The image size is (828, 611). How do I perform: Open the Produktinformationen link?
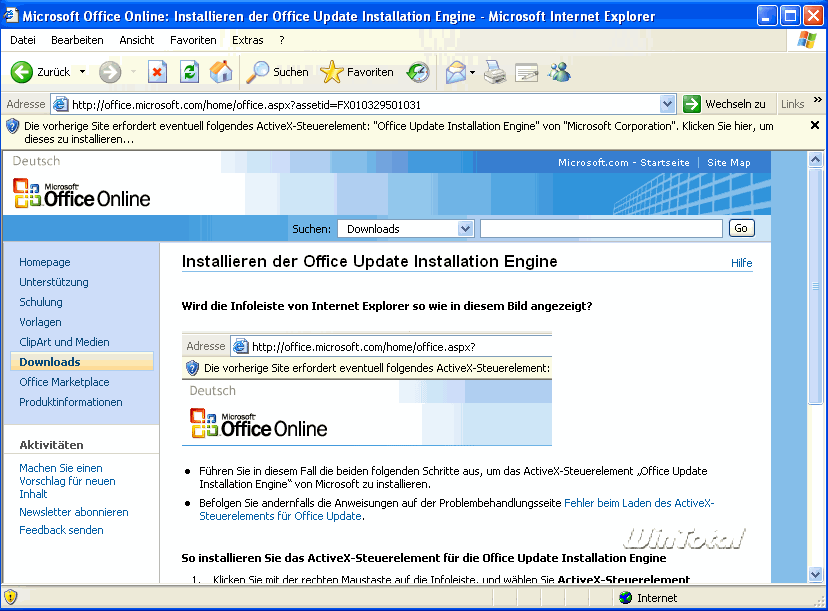pos(71,402)
